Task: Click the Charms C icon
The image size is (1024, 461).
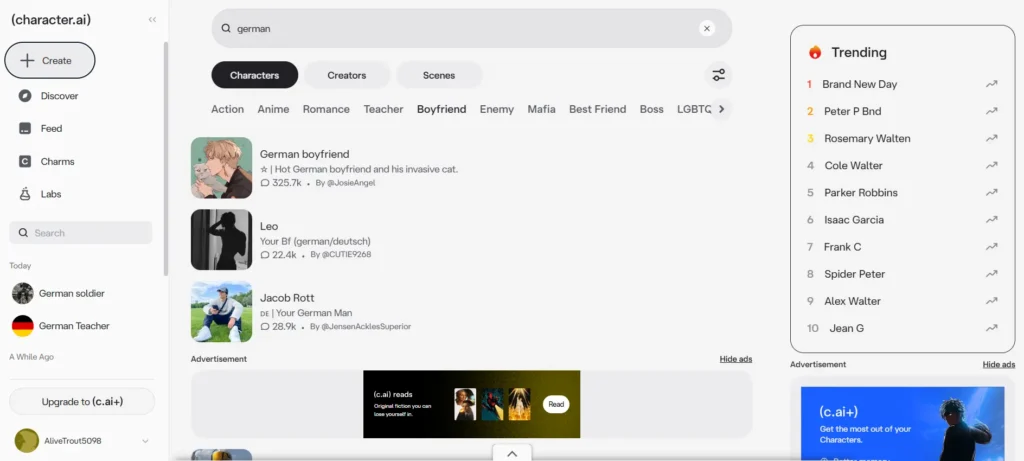Action: (x=25, y=161)
